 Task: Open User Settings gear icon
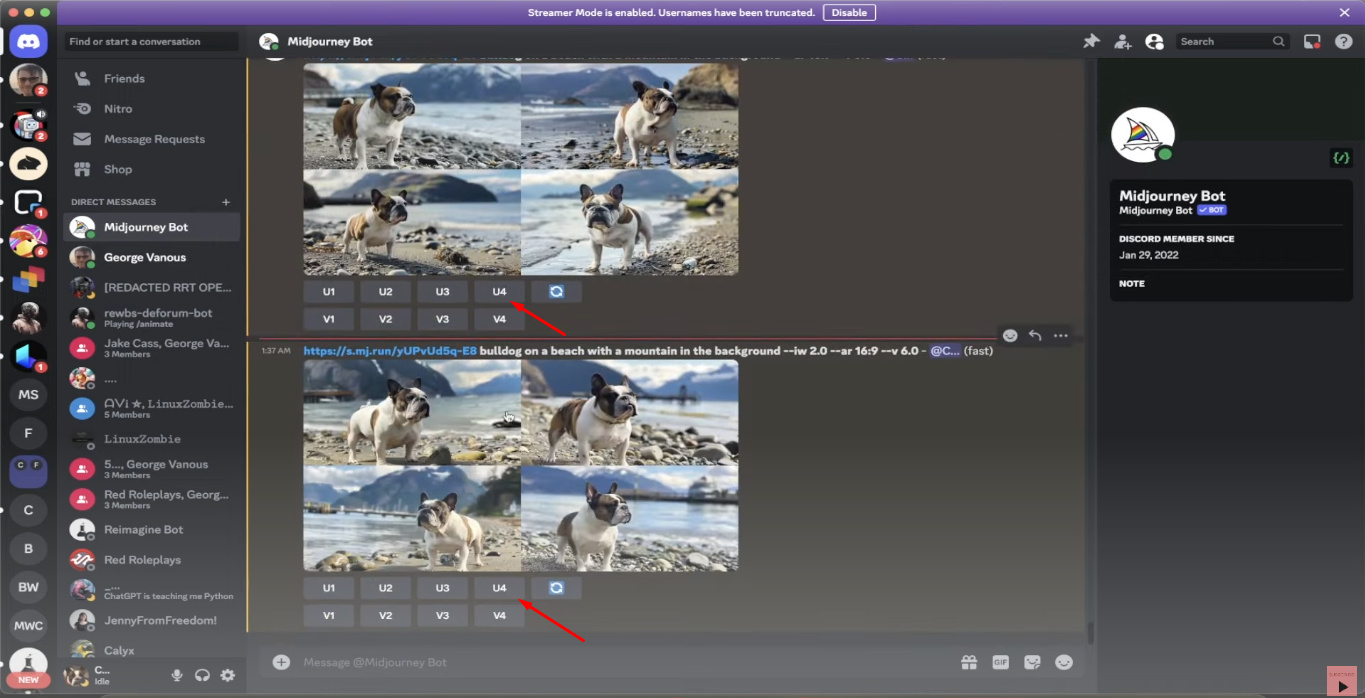point(227,675)
